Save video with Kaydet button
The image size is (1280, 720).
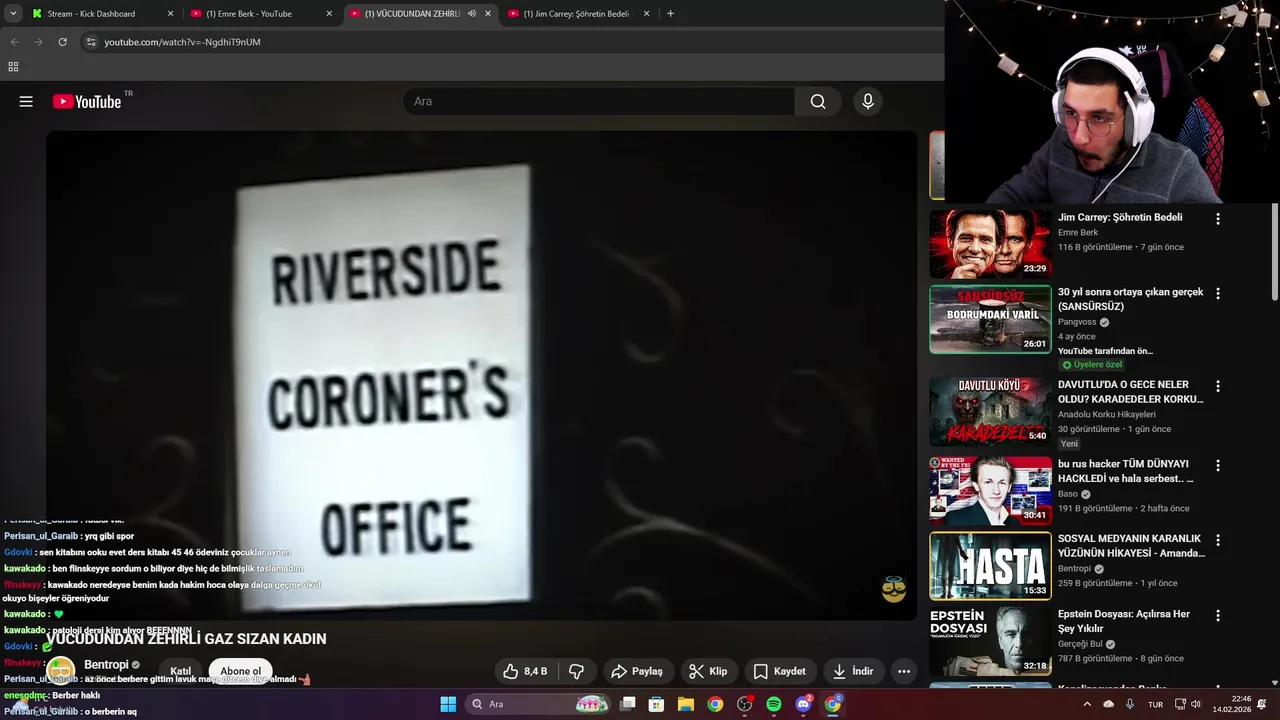click(779, 671)
